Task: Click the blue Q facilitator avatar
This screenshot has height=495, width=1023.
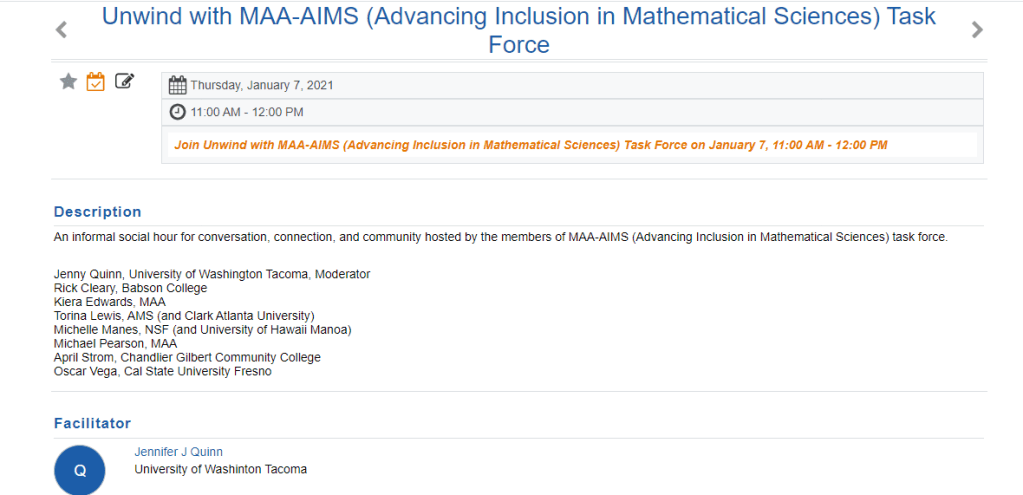Action: tap(80, 471)
